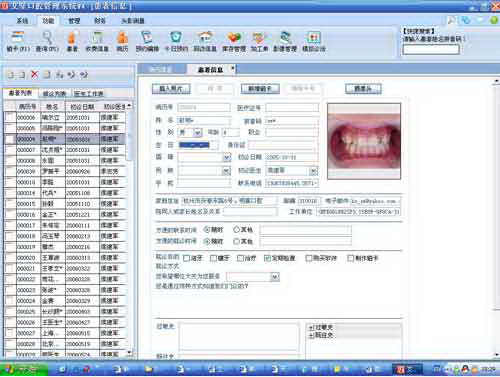The height and width of the screenshot is (377, 500).
Task: Click the Windows Start button
Action: tap(24, 369)
